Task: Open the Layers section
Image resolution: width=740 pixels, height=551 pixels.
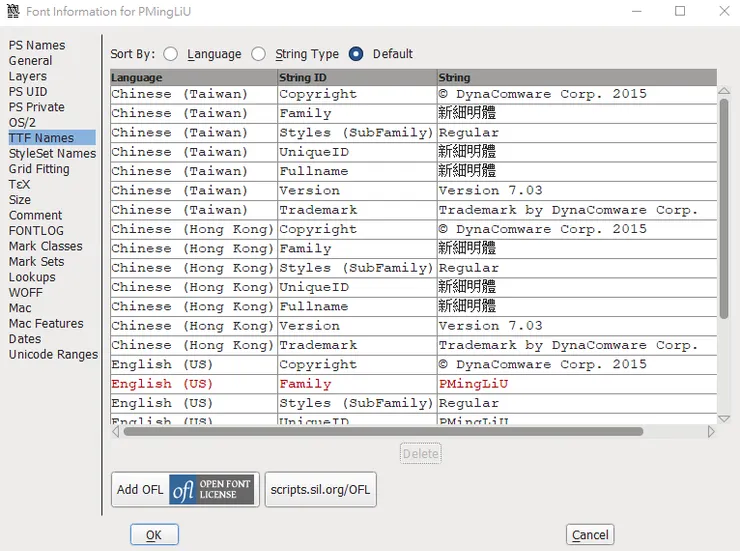Action: coord(27,76)
